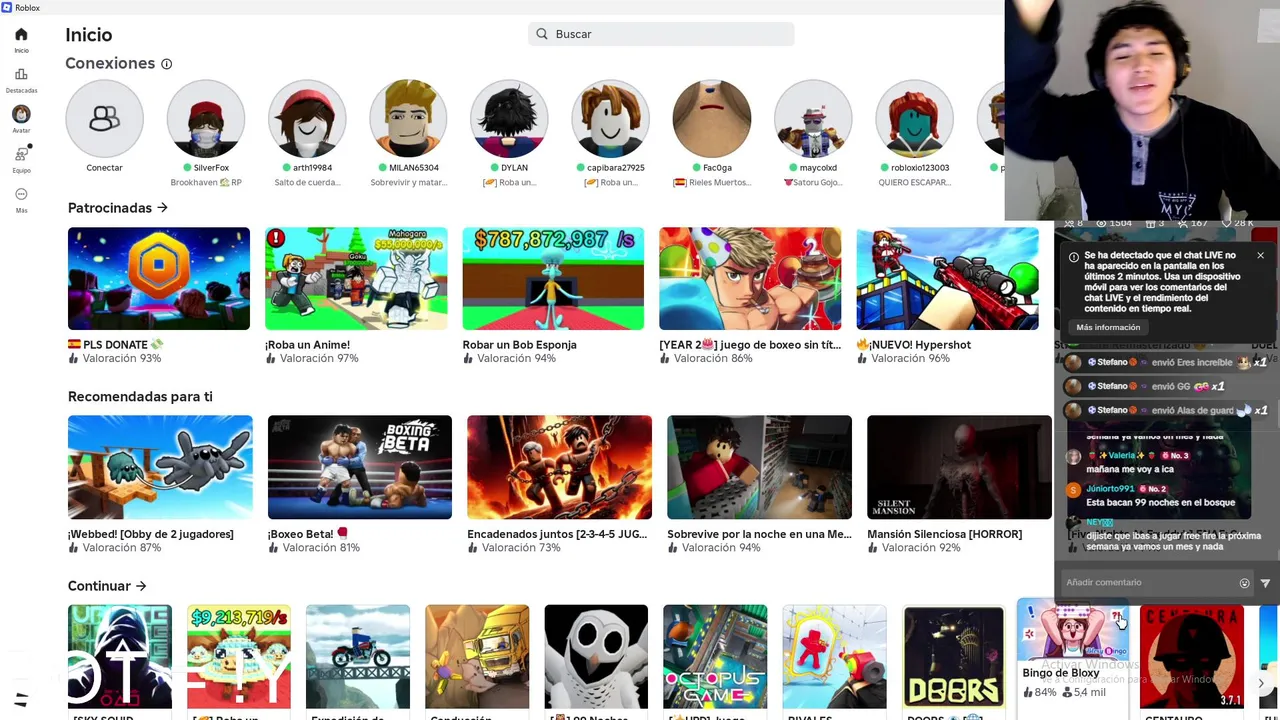The height and width of the screenshot is (720, 1280).
Task: Open the white owl 99 Noches thumbnail
Action: click(596, 657)
